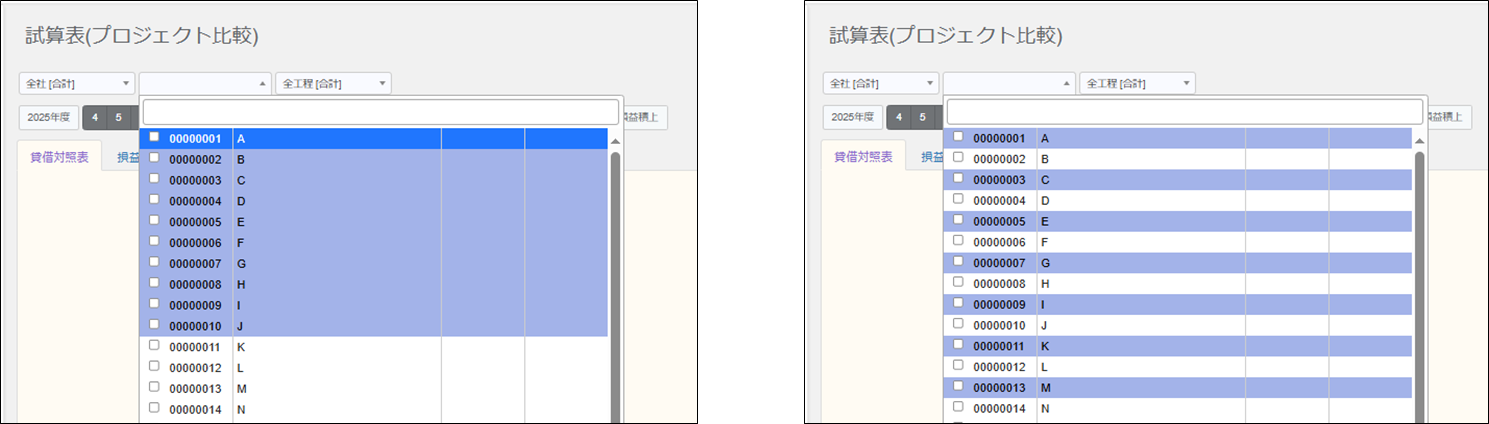The height and width of the screenshot is (424, 1489).
Task: Tick checkbox for 00000001 in left panel
Action: pos(154,137)
